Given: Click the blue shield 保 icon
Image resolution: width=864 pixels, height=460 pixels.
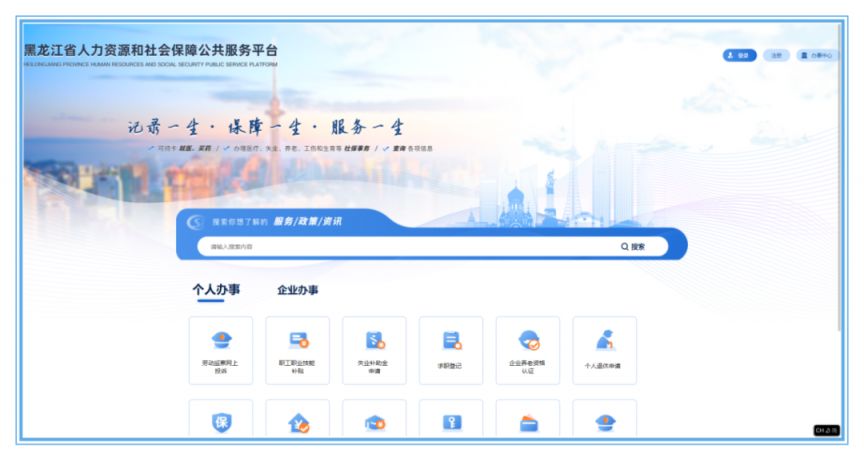Looking at the screenshot, I should pos(220,422).
